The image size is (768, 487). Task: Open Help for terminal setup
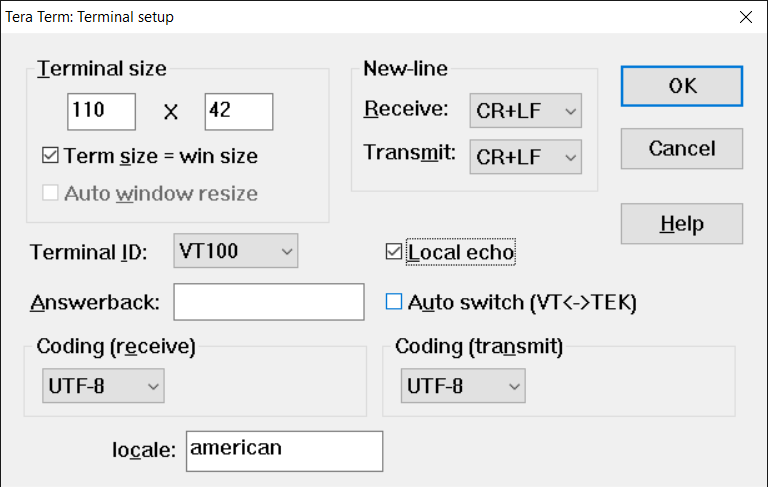pos(681,224)
